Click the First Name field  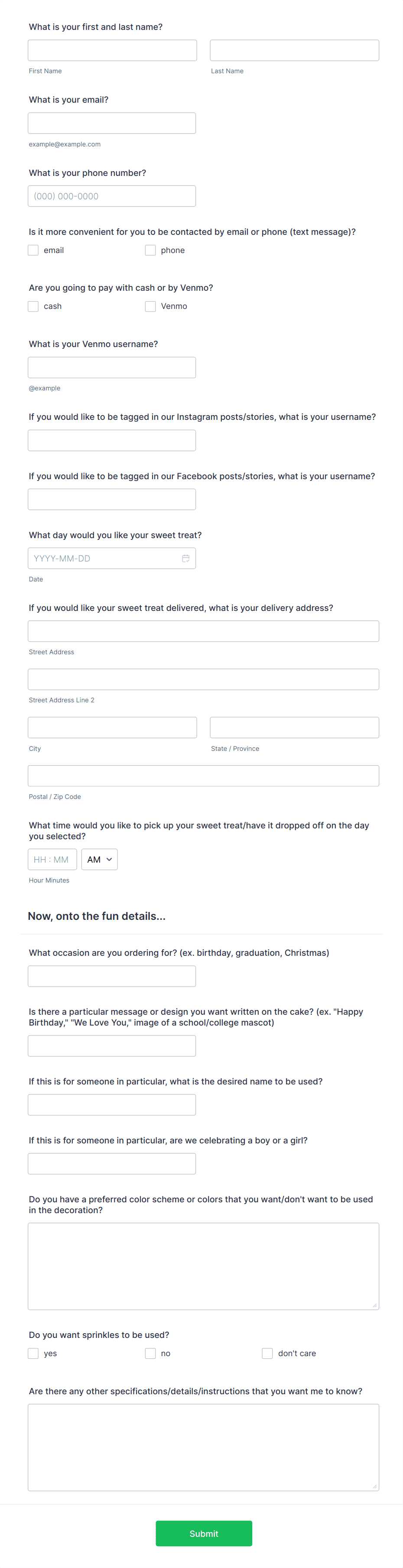(x=112, y=51)
